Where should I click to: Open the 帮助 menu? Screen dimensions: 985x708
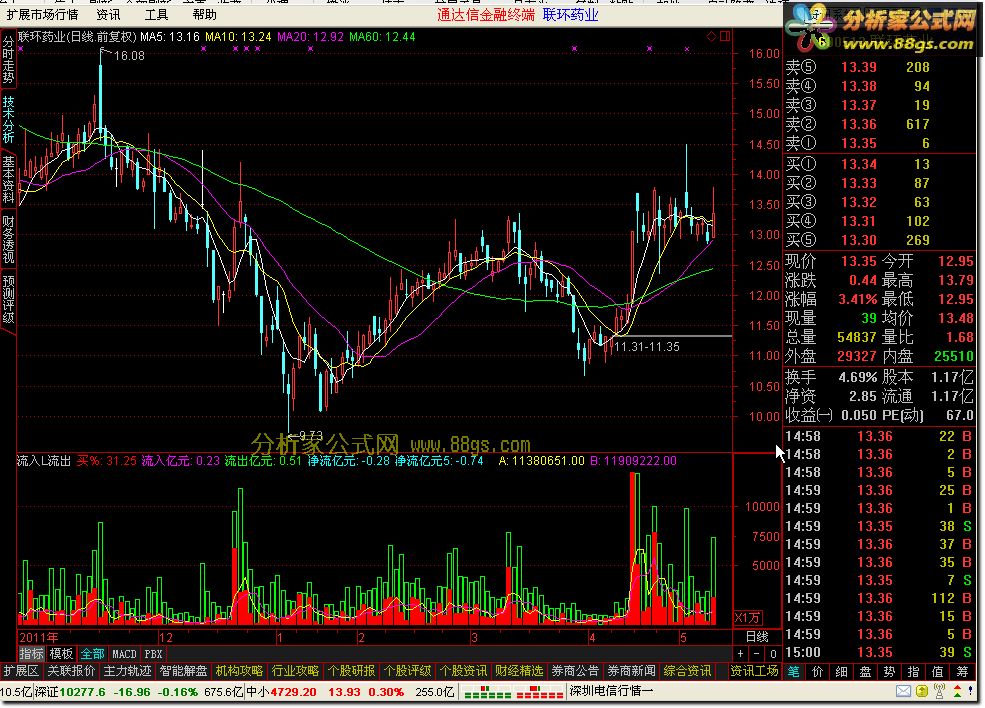tap(205, 14)
